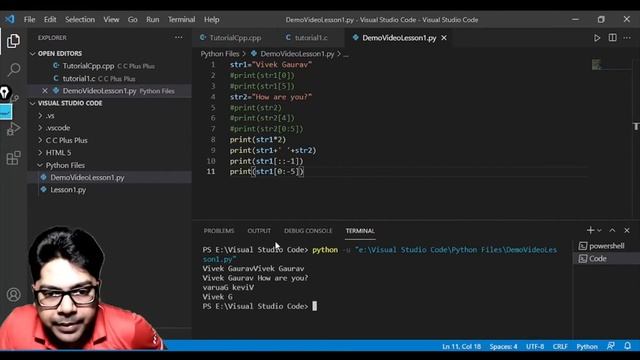The height and width of the screenshot is (360, 640).
Task: Place cursor on code line 8 print(str1*2)
Action: click(x=258, y=140)
